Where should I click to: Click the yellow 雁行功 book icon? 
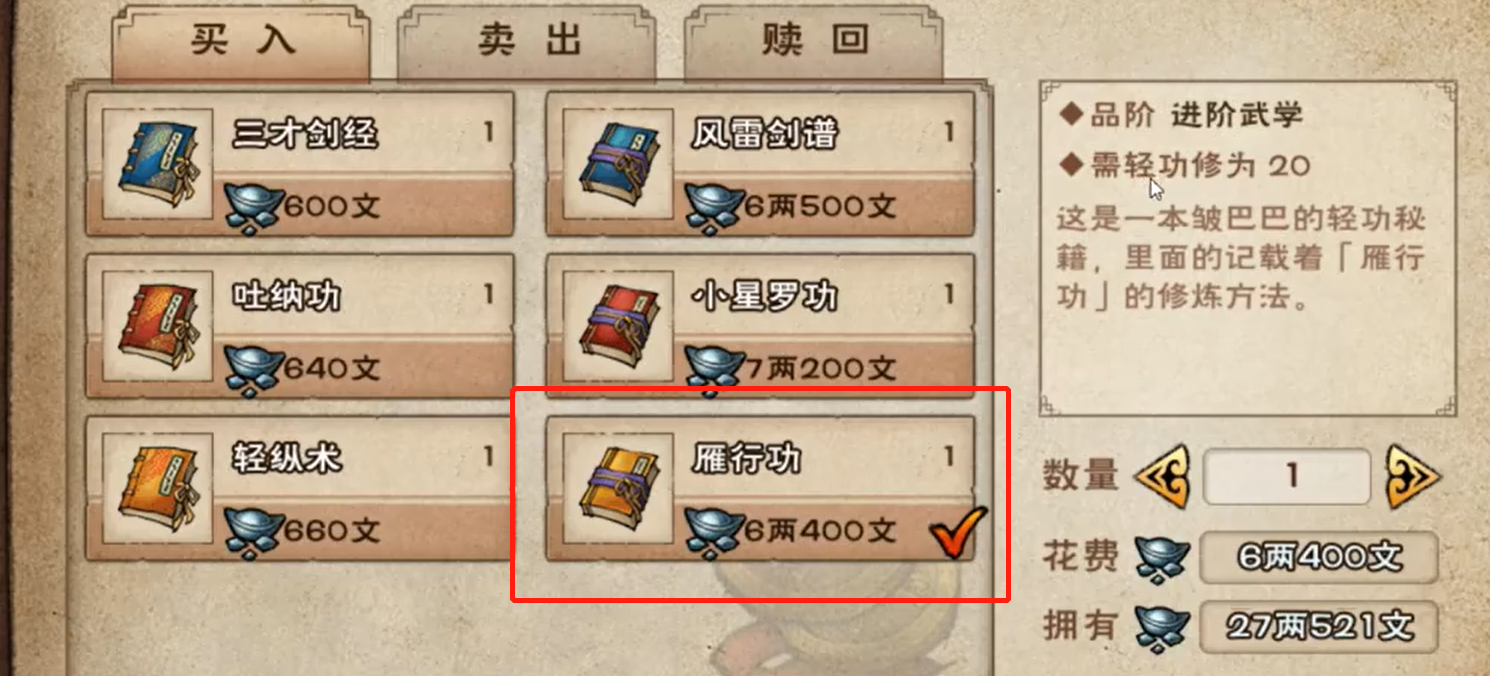tap(618, 488)
